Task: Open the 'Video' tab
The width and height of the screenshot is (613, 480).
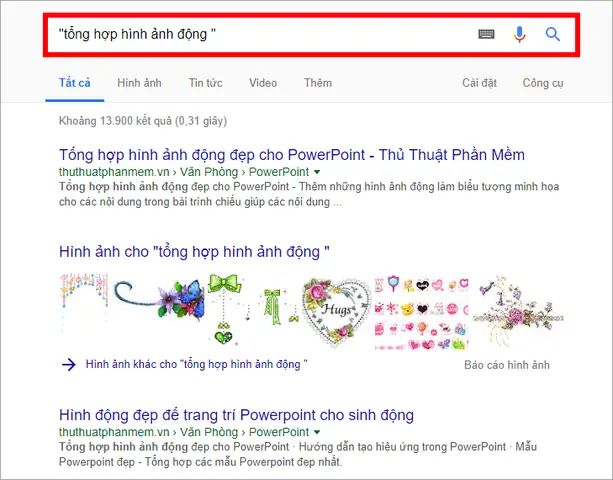Action: coord(263,83)
